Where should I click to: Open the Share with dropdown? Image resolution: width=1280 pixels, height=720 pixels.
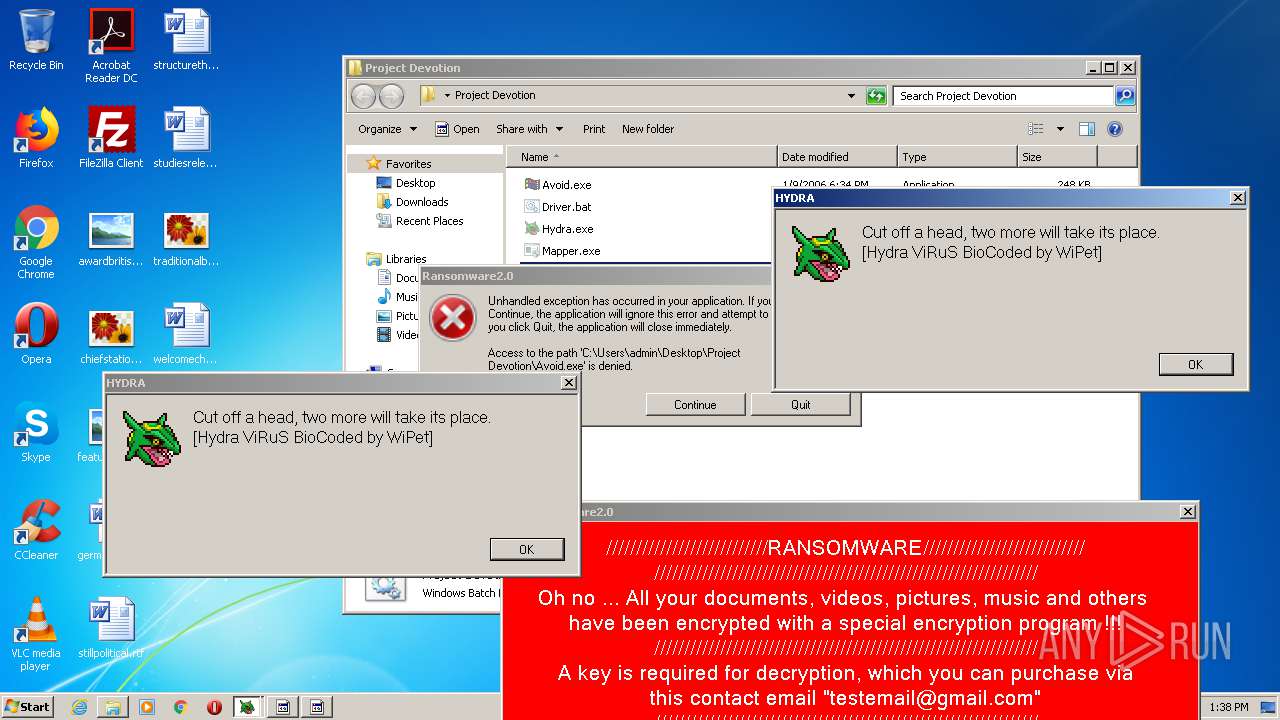(529, 129)
